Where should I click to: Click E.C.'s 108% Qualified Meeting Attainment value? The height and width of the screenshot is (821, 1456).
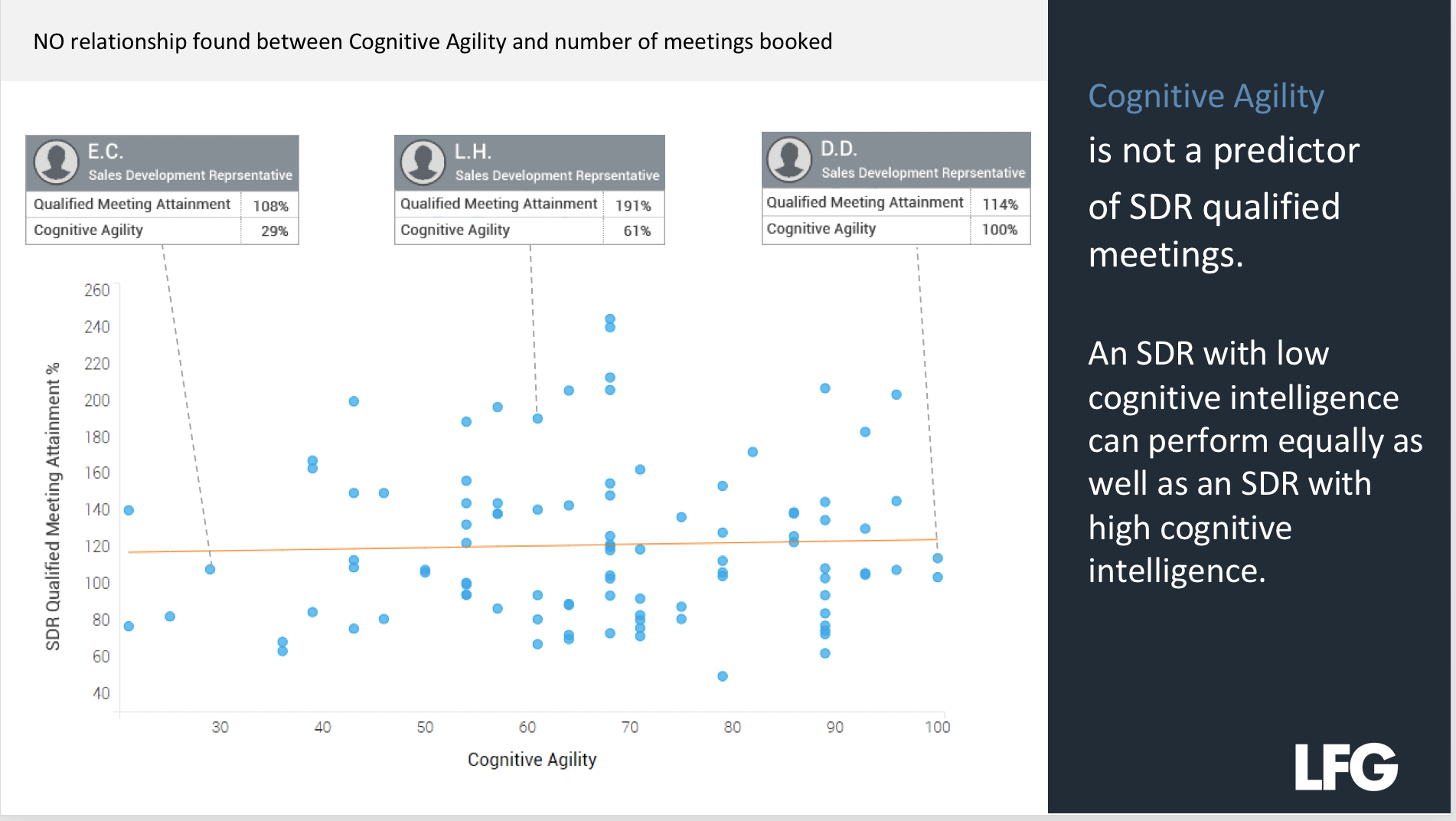coord(270,206)
